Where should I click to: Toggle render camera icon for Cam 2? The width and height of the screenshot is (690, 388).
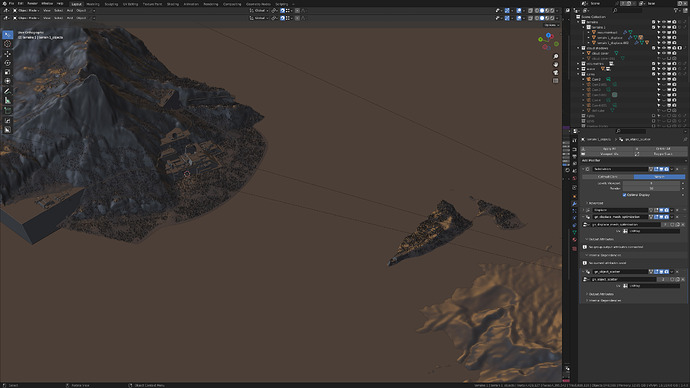point(674,79)
